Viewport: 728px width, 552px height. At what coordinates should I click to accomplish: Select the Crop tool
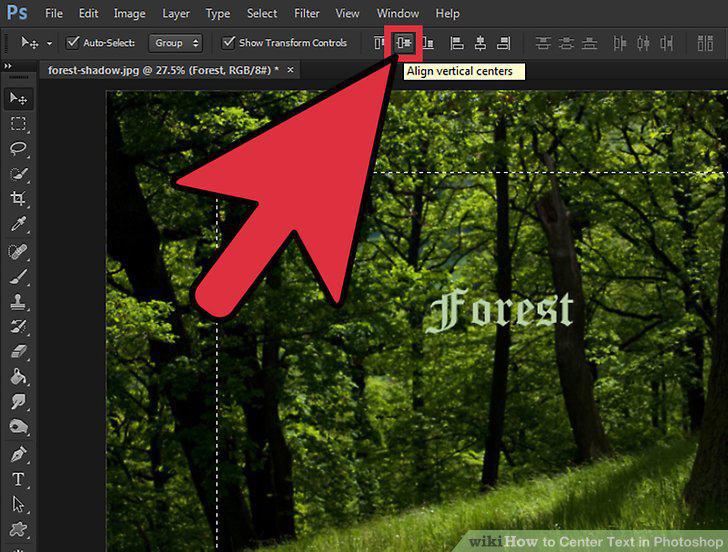point(19,199)
